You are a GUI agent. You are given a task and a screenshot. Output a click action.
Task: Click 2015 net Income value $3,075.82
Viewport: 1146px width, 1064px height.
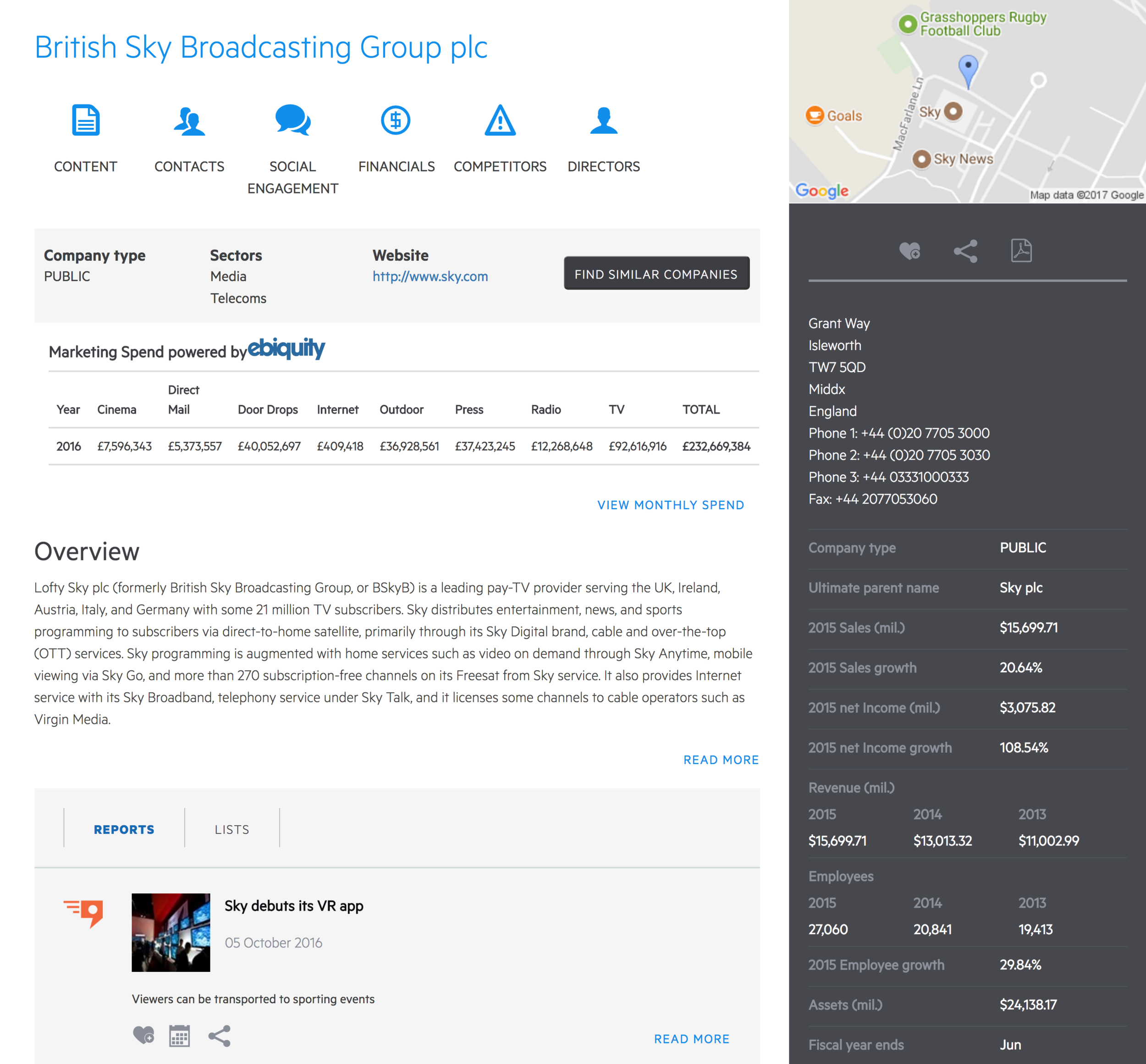click(1027, 708)
